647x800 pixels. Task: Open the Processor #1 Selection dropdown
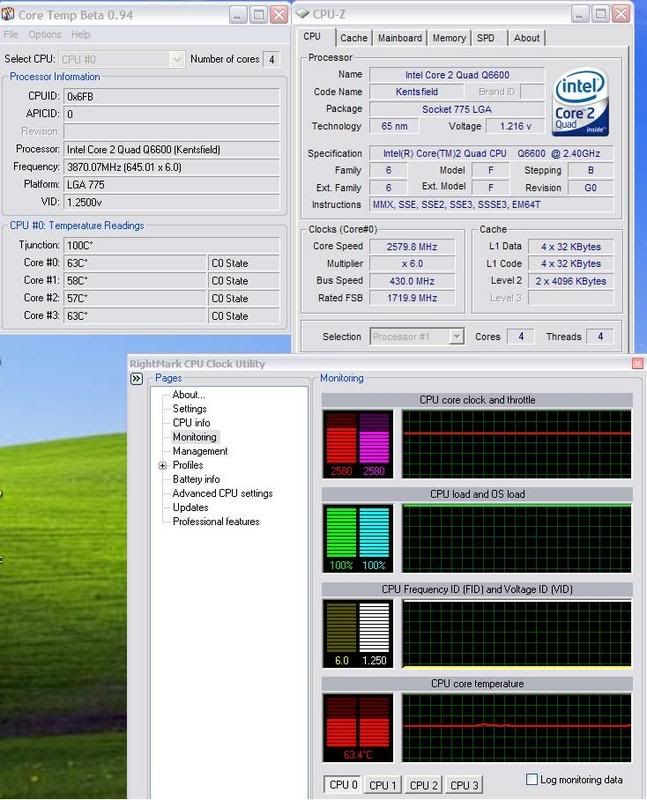click(x=416, y=337)
